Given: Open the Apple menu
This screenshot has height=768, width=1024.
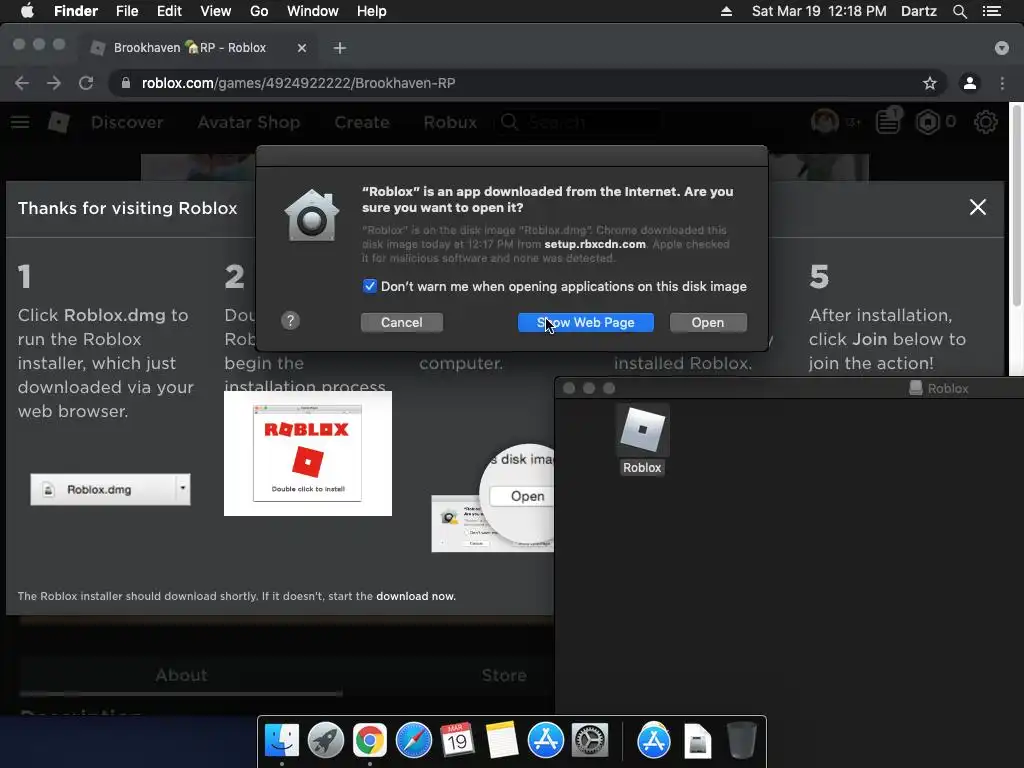Looking at the screenshot, I should click(x=27, y=11).
